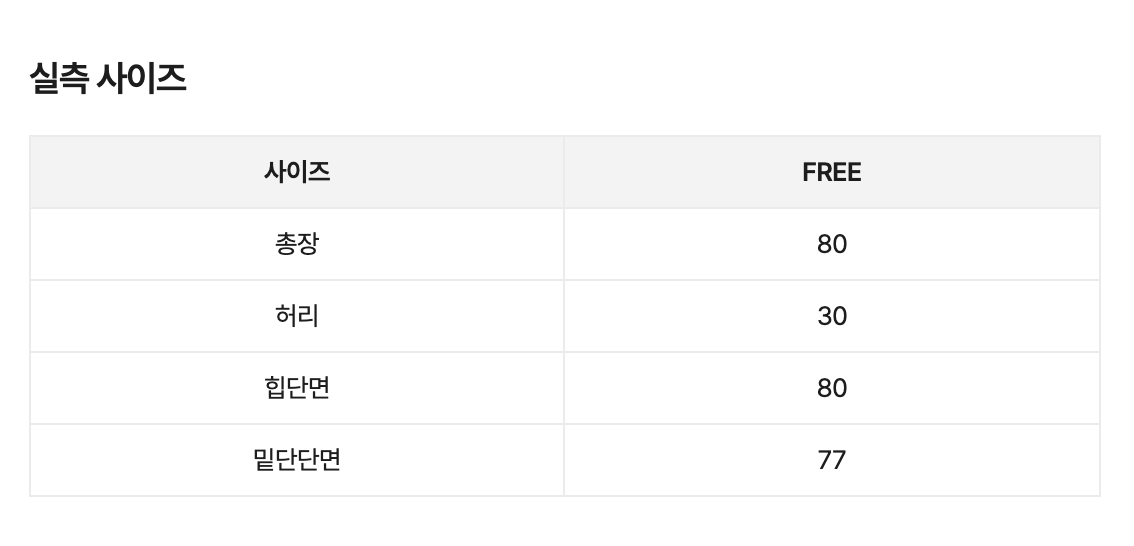The width and height of the screenshot is (1134, 546).
Task: Click the 허리 row label
Action: [x=297, y=316]
